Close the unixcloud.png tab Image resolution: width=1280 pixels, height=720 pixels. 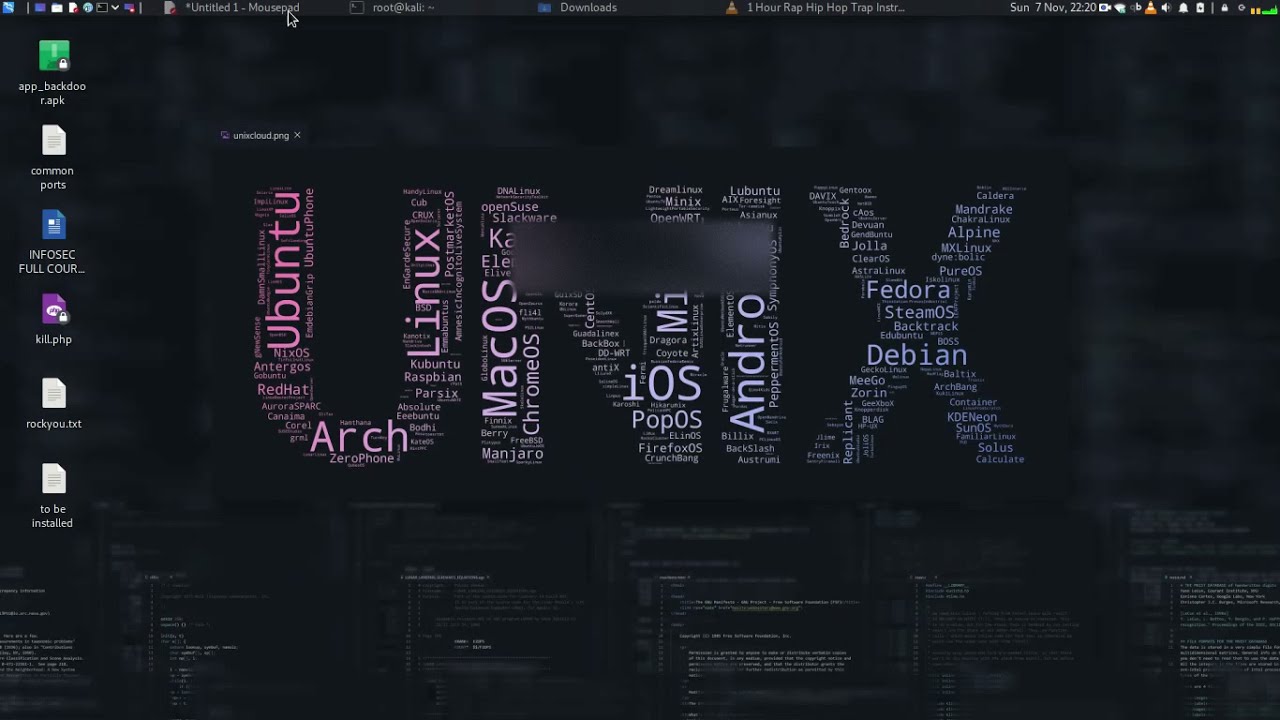pyautogui.click(x=297, y=135)
